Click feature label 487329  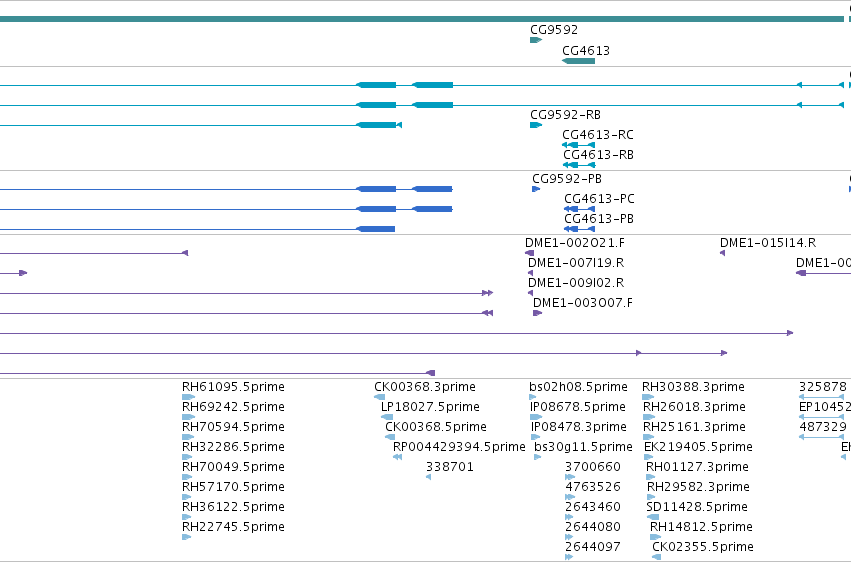pos(822,427)
